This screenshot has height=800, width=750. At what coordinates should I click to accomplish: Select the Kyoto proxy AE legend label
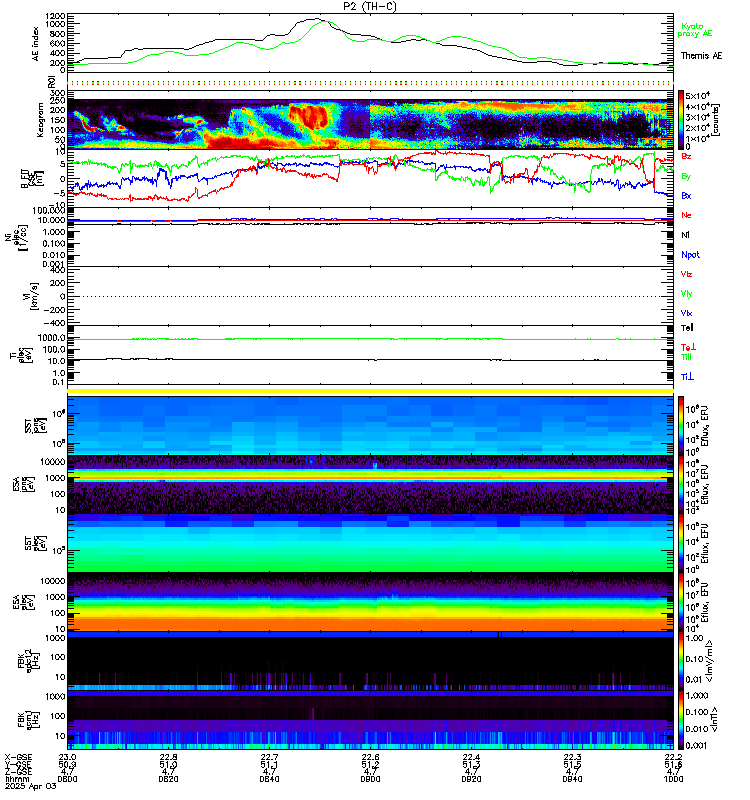click(694, 30)
